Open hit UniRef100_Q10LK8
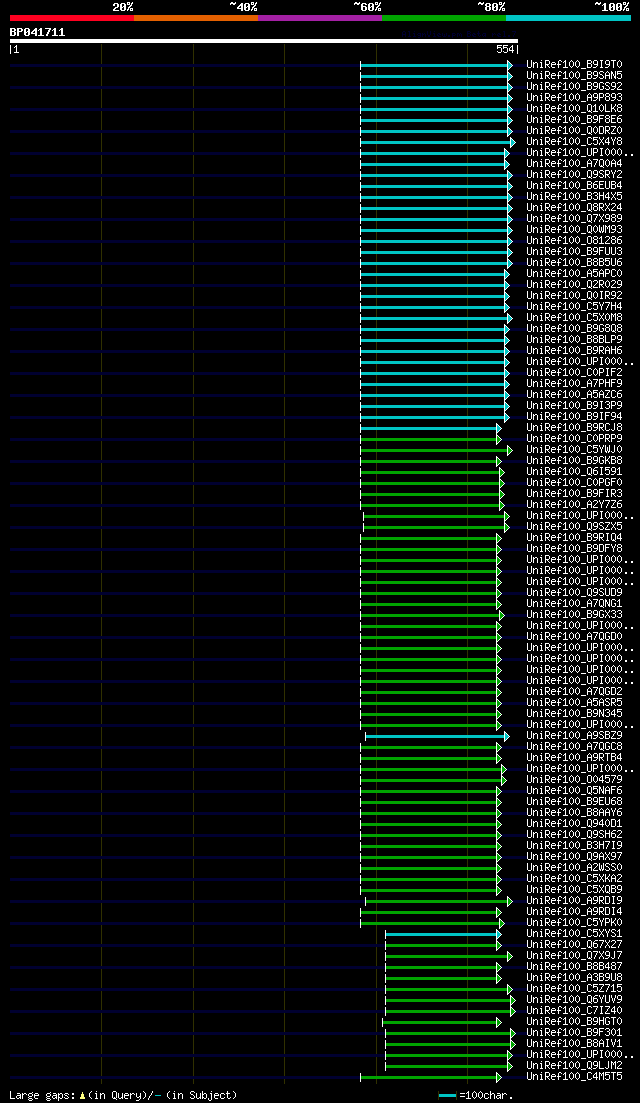This screenshot has height=1103, width=640. (x=574, y=108)
